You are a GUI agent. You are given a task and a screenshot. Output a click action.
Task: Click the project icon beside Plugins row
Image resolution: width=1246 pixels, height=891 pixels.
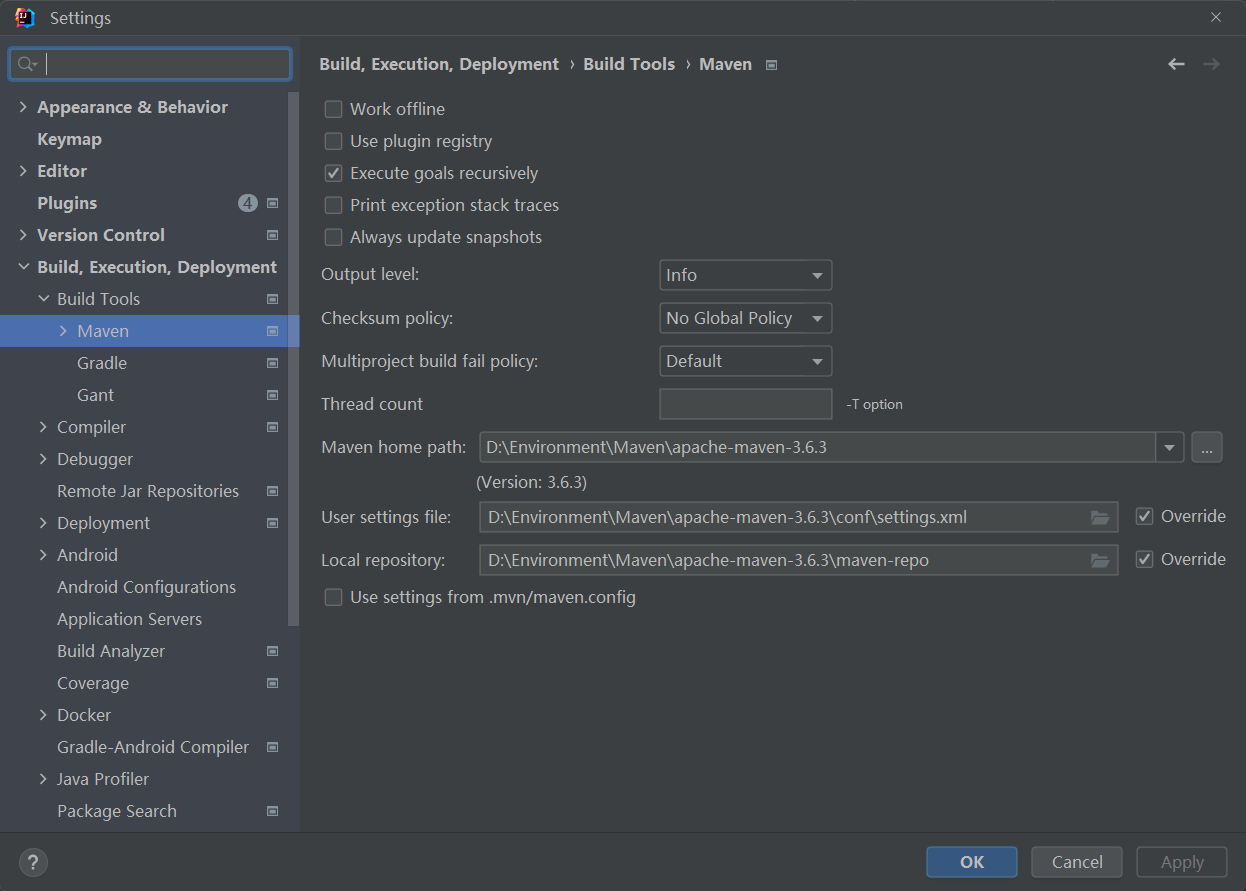pos(272,203)
